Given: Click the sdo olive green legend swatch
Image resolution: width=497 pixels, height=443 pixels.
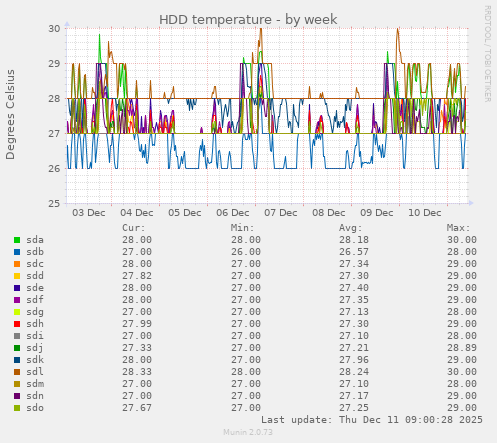Looking at the screenshot, I should click(17, 408).
